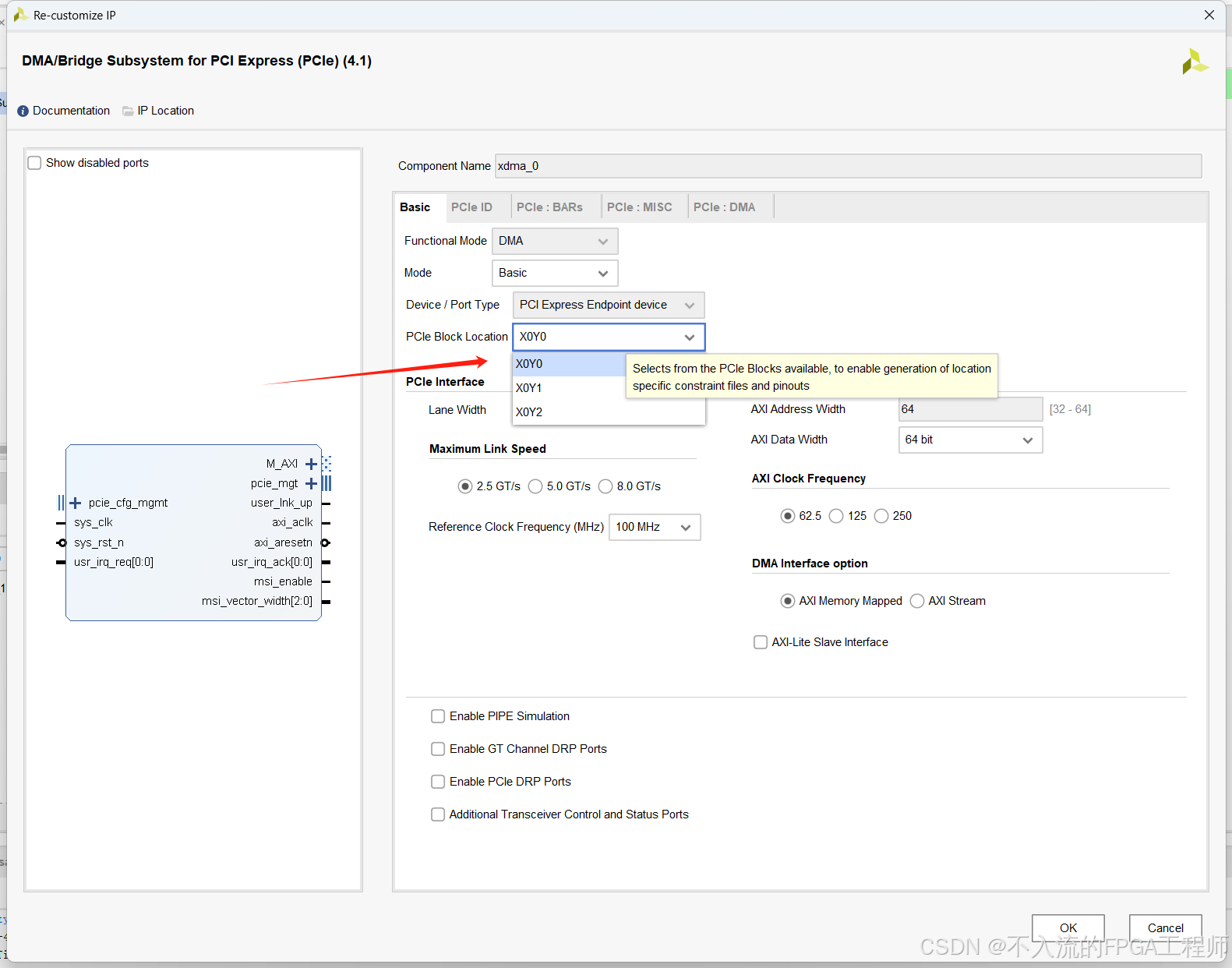
Task: Click the AXI Address Width field
Action: 970,409
